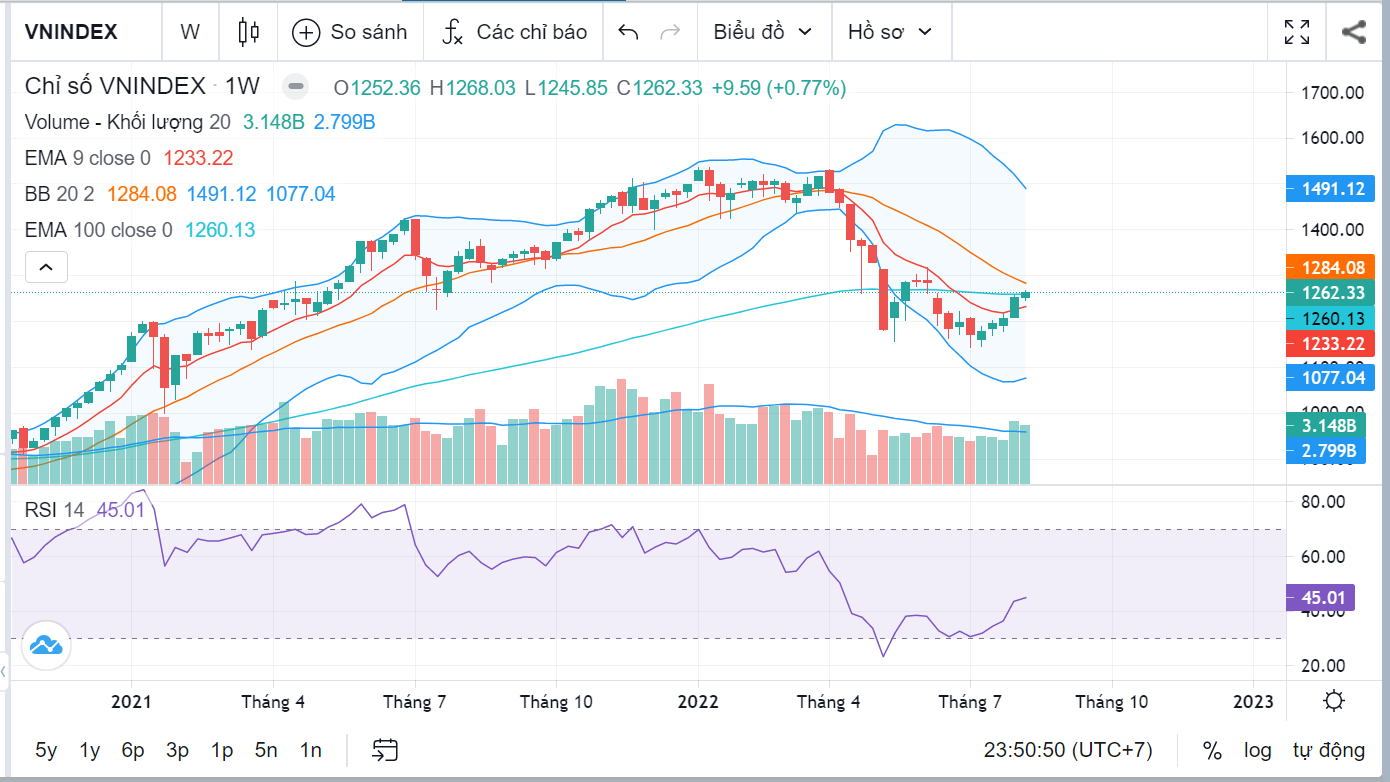The width and height of the screenshot is (1390, 782).
Task: Click the close price C1262.33 value
Action: click(x=660, y=88)
